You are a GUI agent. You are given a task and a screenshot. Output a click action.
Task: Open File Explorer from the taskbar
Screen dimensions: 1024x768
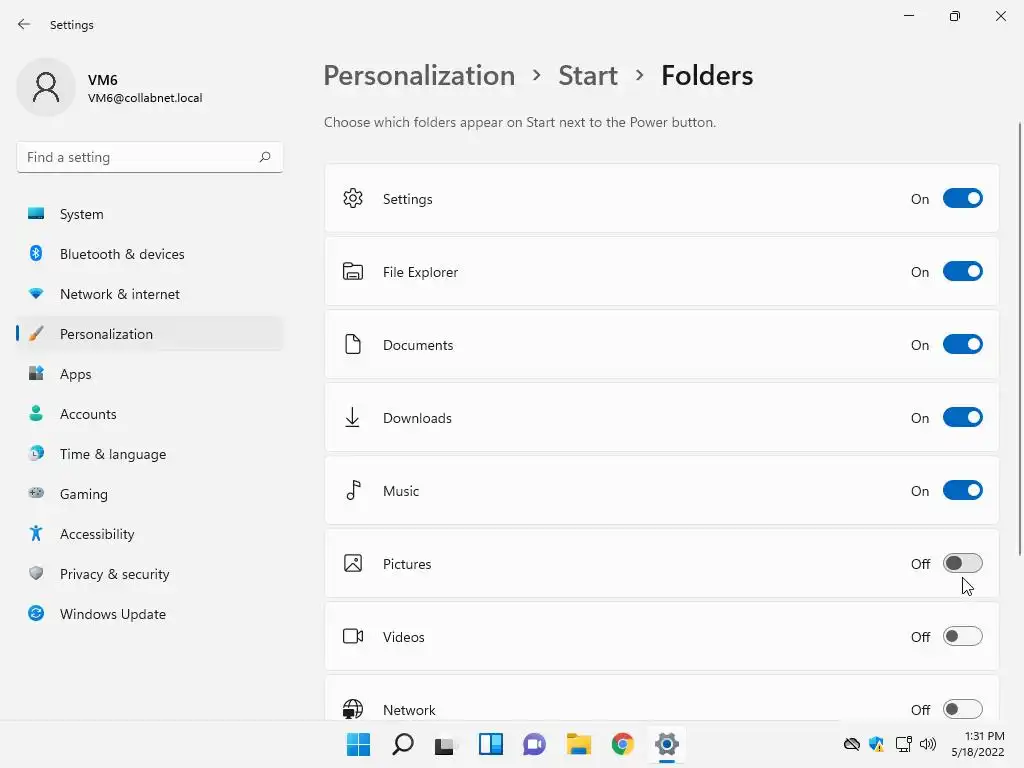click(x=579, y=744)
